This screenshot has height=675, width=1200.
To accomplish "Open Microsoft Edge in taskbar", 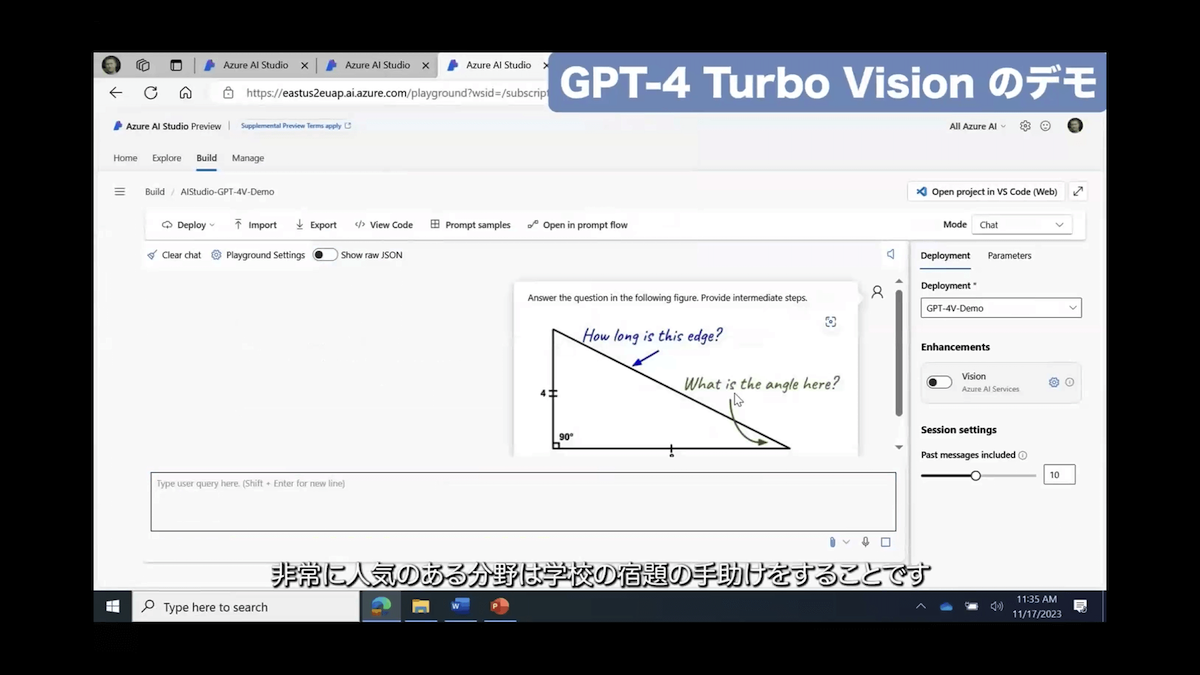I will click(381, 606).
